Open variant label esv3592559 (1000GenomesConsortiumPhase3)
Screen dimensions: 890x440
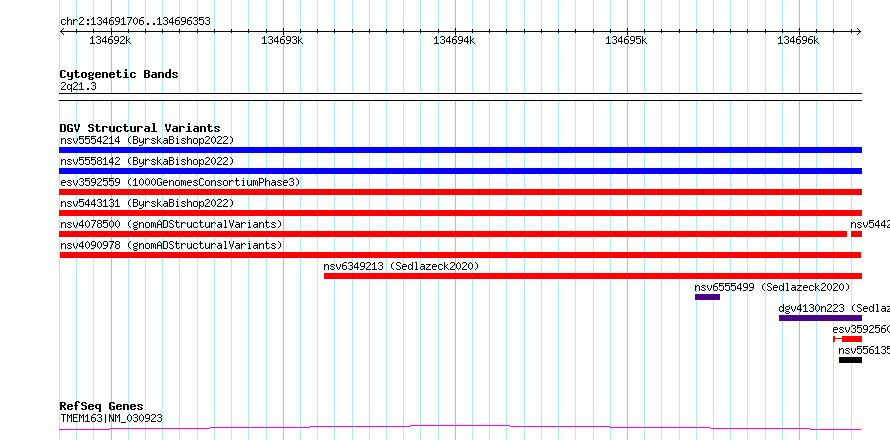pyautogui.click(x=180, y=182)
